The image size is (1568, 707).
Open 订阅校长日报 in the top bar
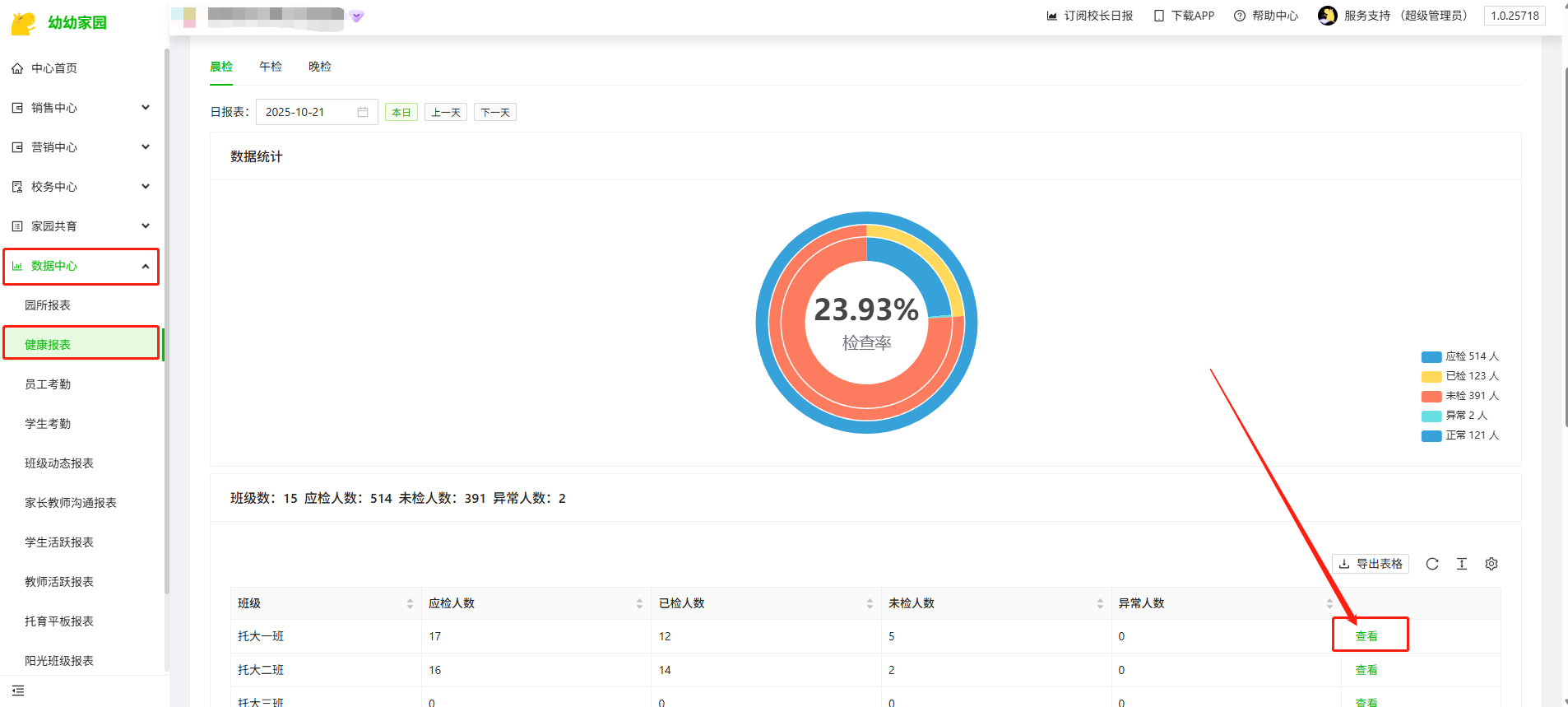1089,16
